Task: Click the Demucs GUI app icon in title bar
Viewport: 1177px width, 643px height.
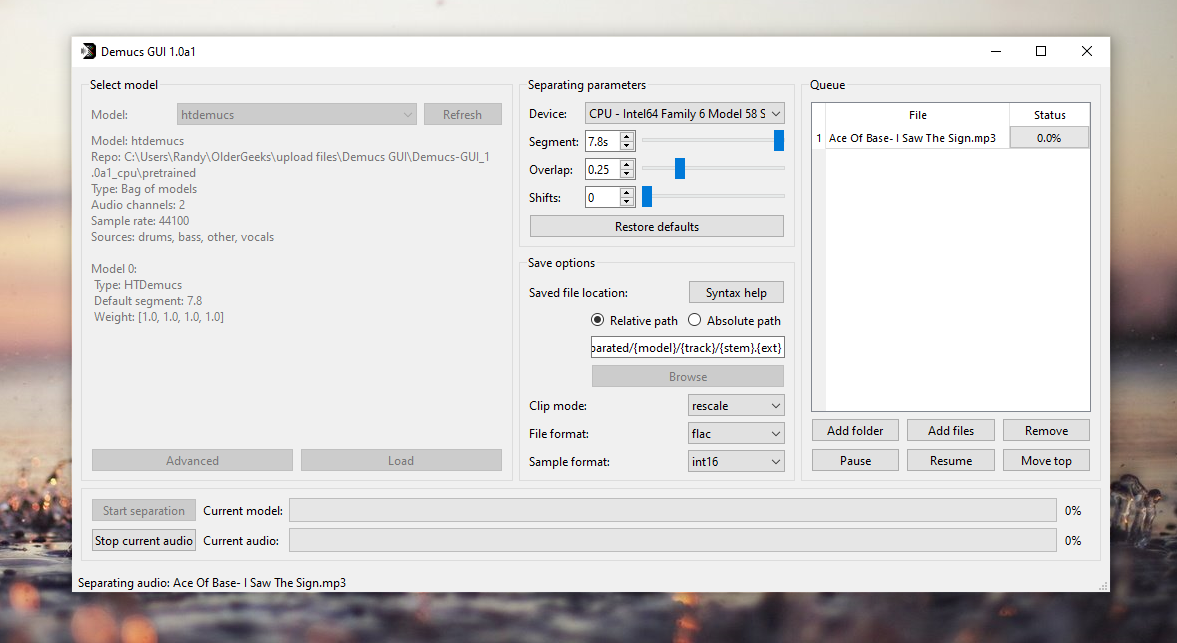Action: (x=89, y=51)
